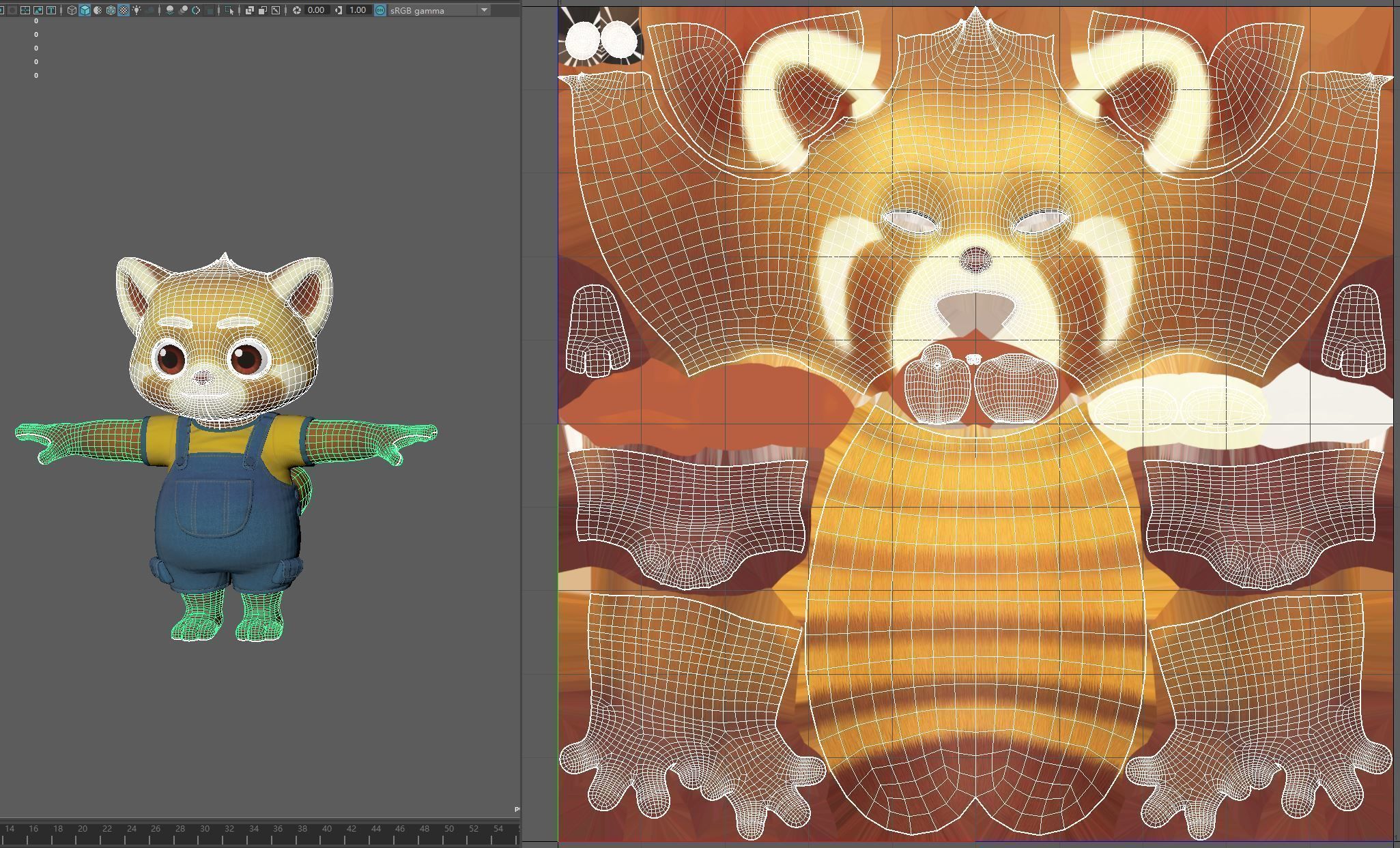Toggle color management ON button

pos(380,10)
